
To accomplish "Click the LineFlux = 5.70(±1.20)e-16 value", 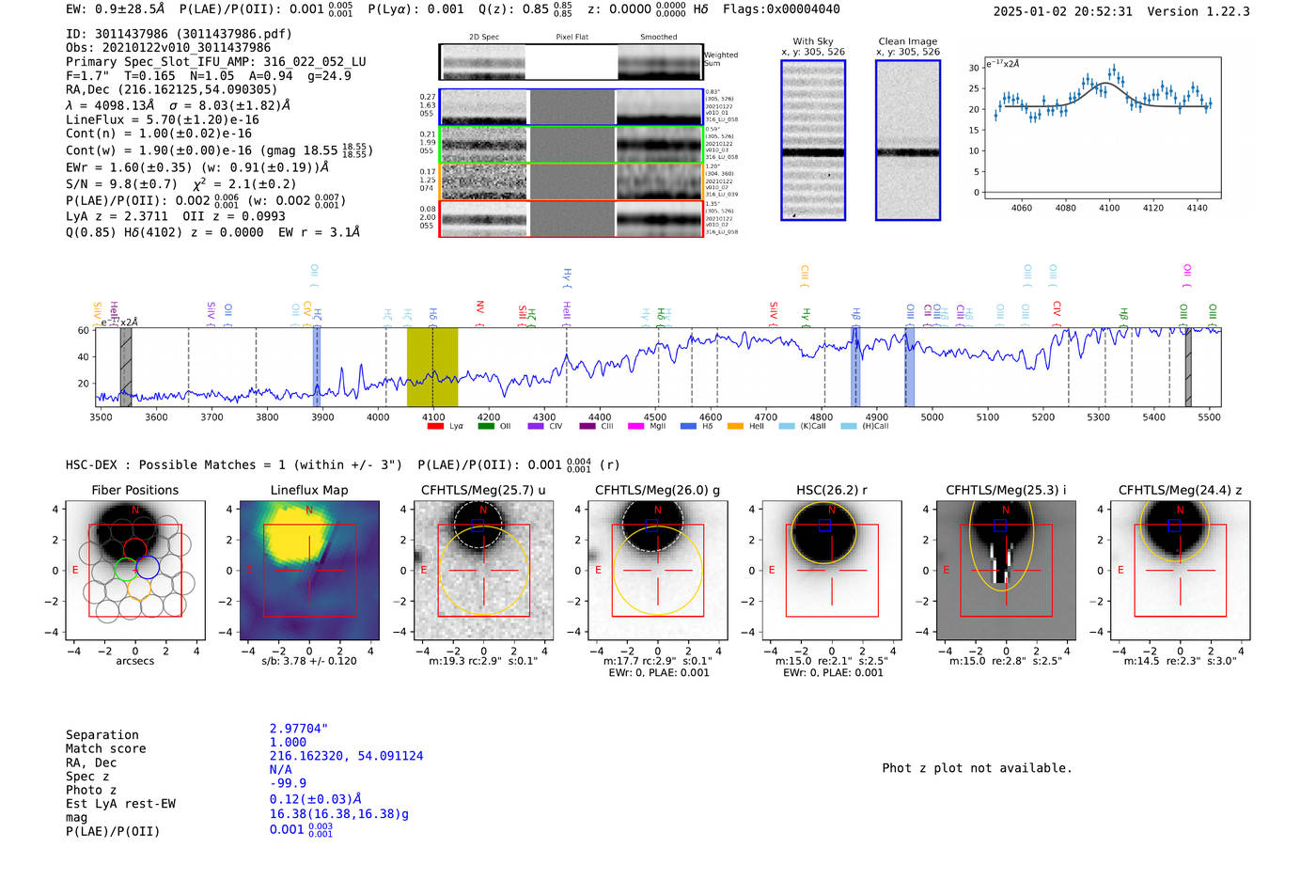I will click(163, 120).
